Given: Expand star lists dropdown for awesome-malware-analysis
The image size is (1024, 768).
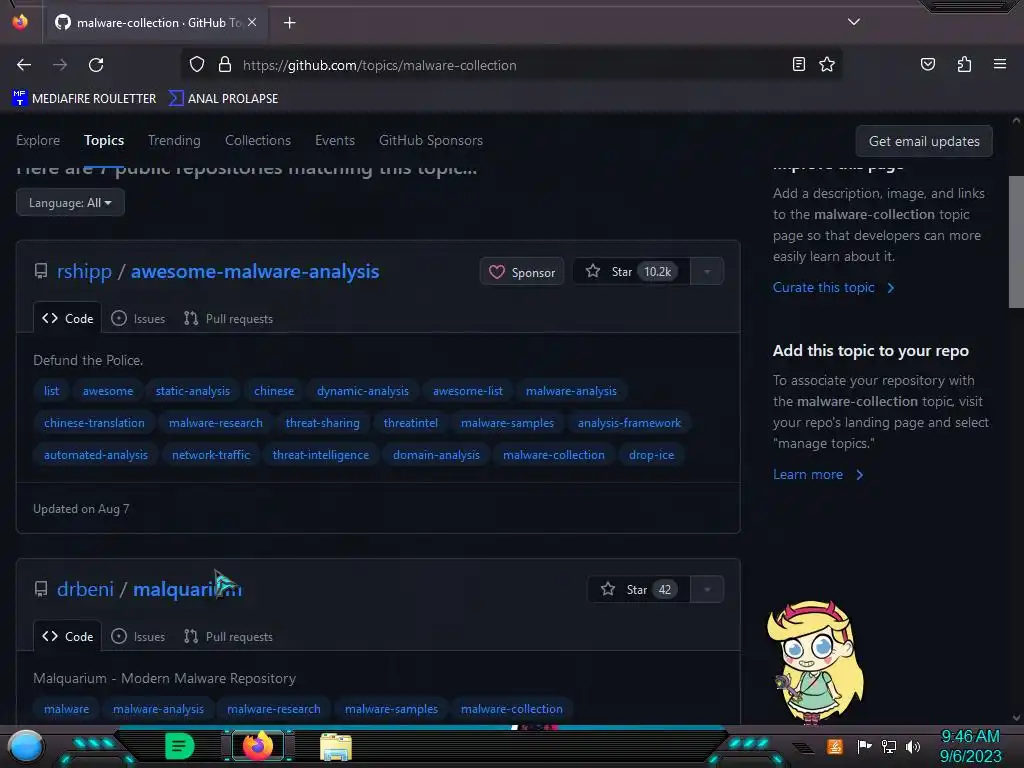Looking at the screenshot, I should (x=707, y=272).
